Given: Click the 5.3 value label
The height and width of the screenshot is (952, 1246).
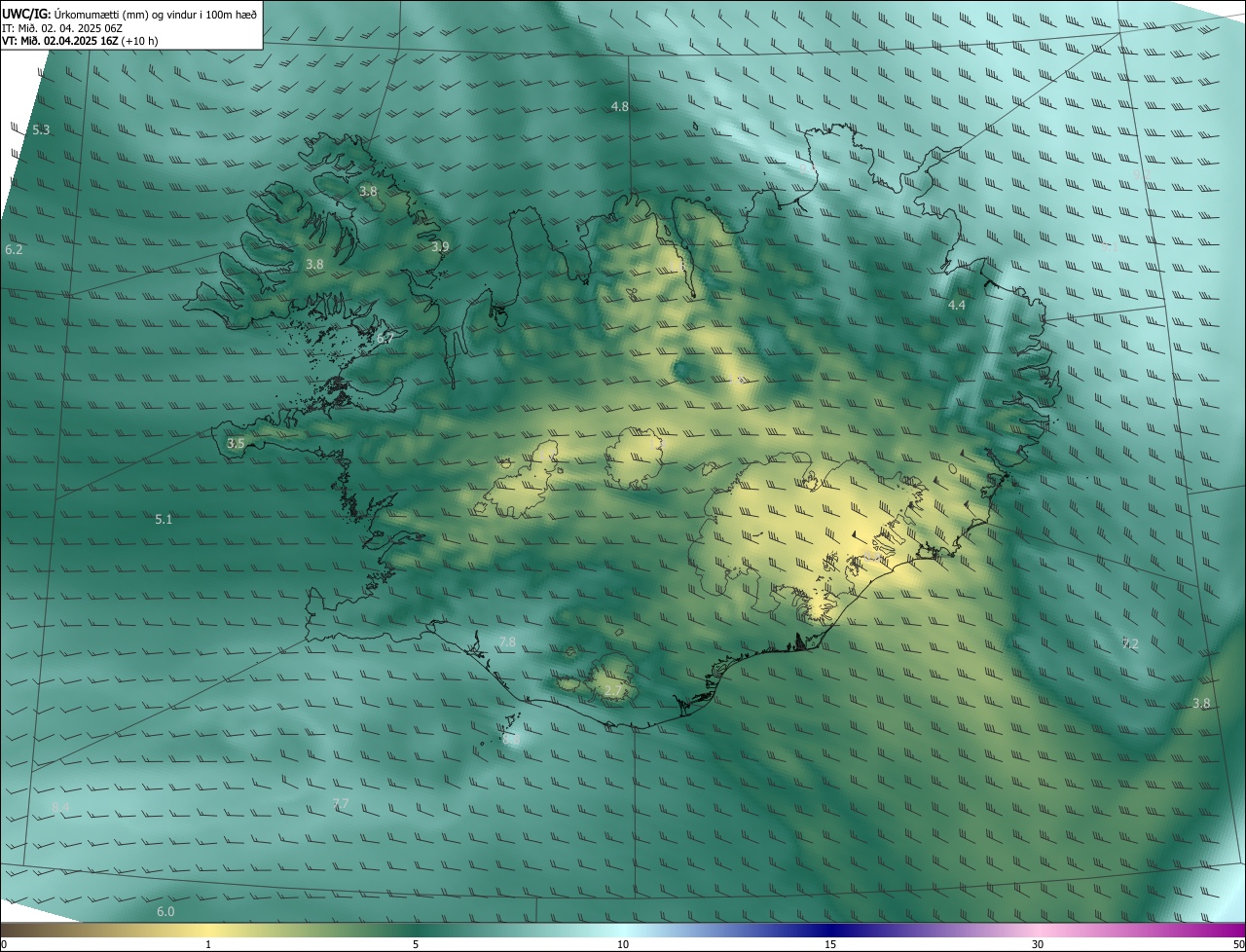Looking at the screenshot, I should pyautogui.click(x=41, y=129).
